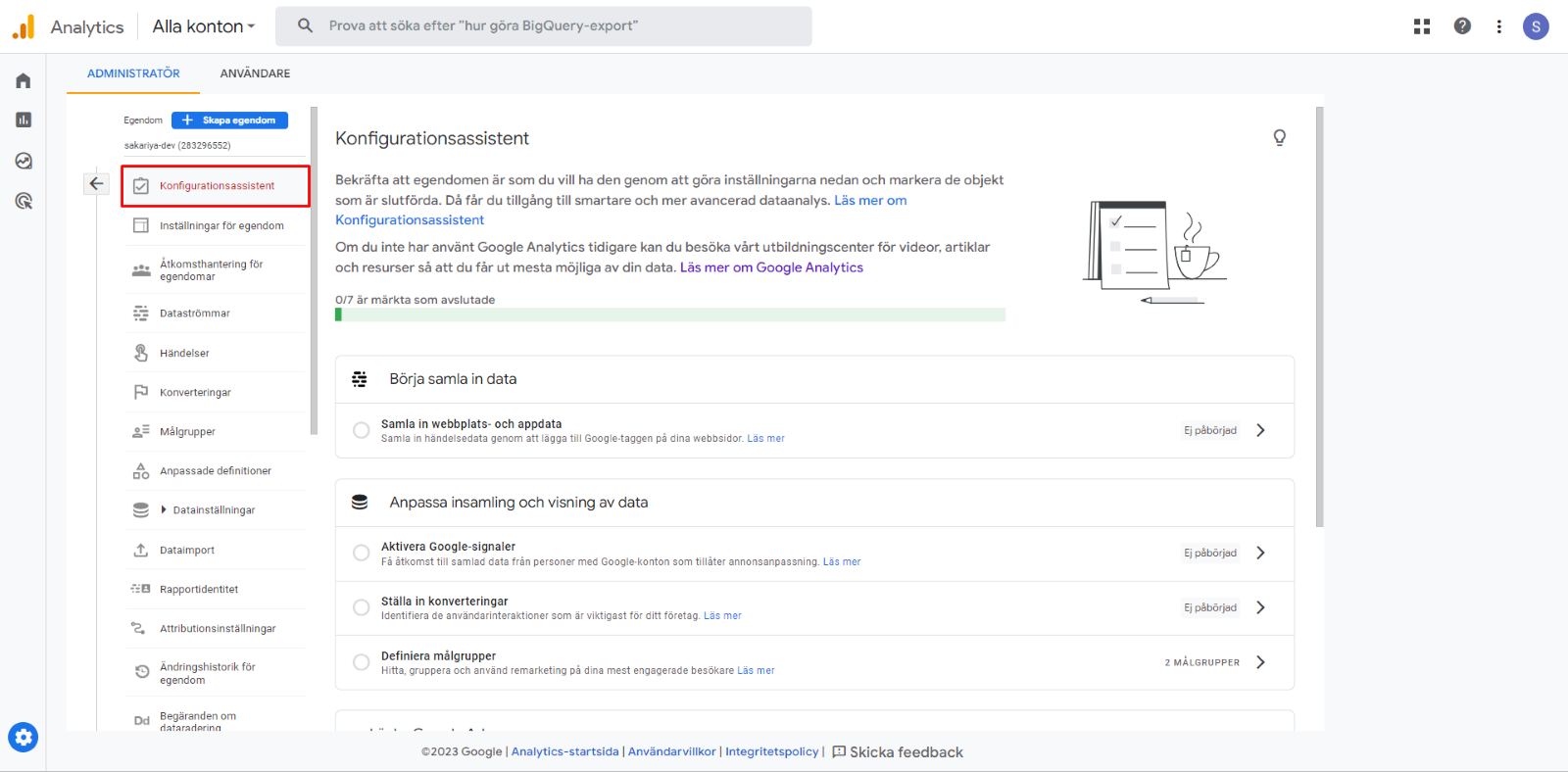Mark Samla in webbplats- och appdata complete
Screen dimensions: 1568x772
pos(362,430)
